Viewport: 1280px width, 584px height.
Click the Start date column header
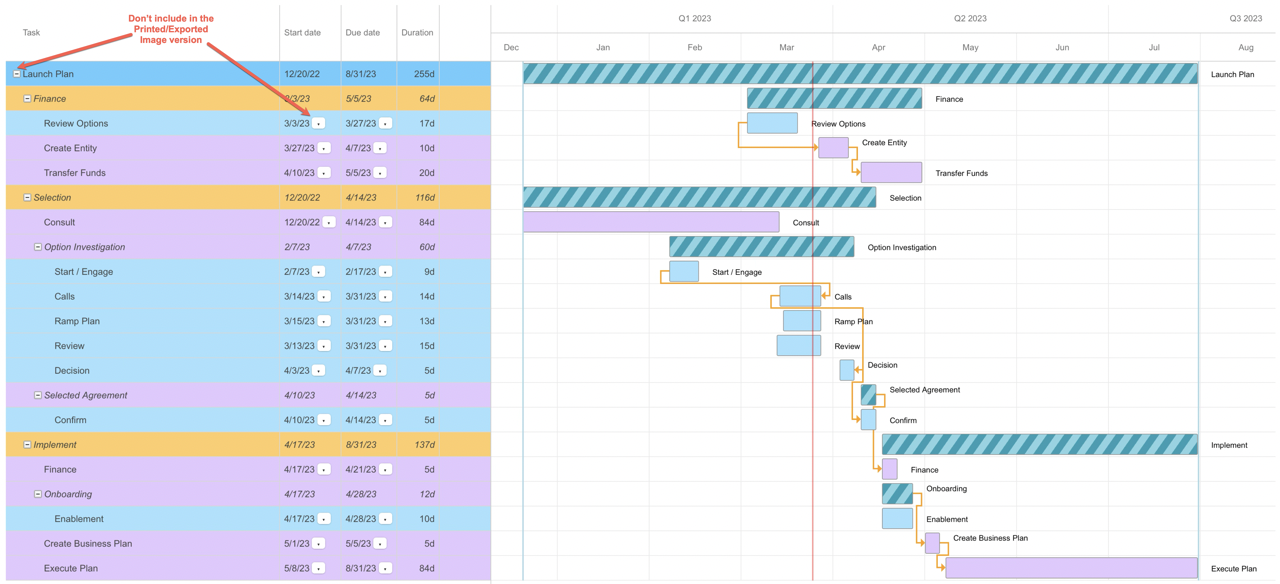point(302,33)
